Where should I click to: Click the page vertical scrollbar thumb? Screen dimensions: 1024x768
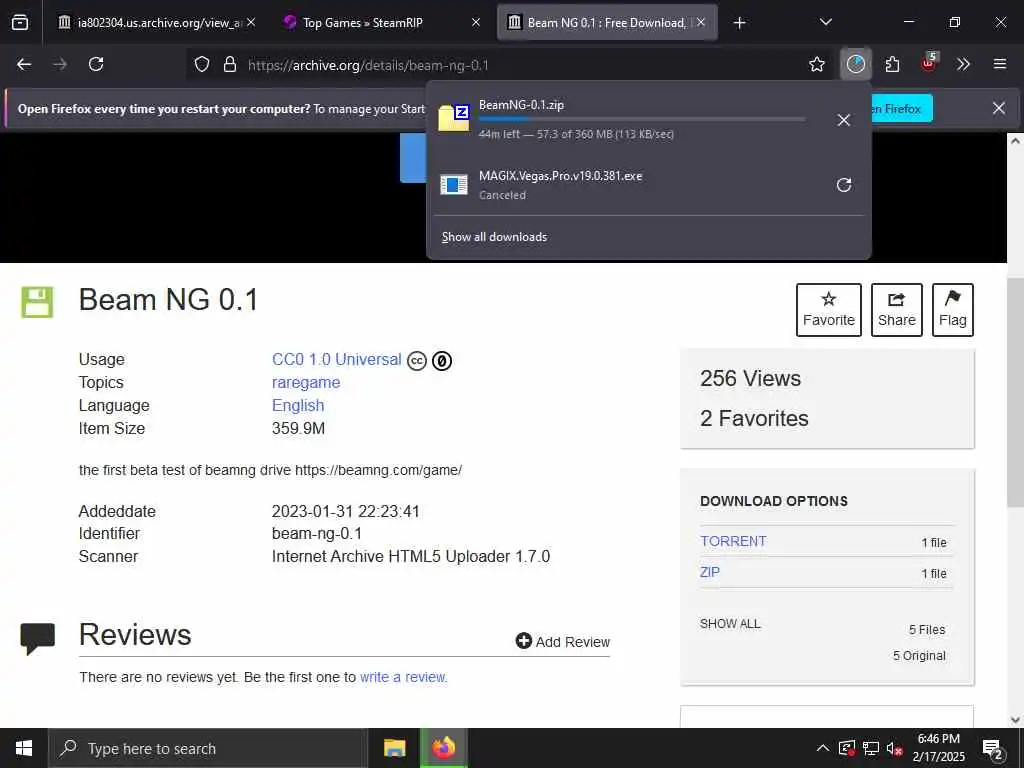[1015, 392]
